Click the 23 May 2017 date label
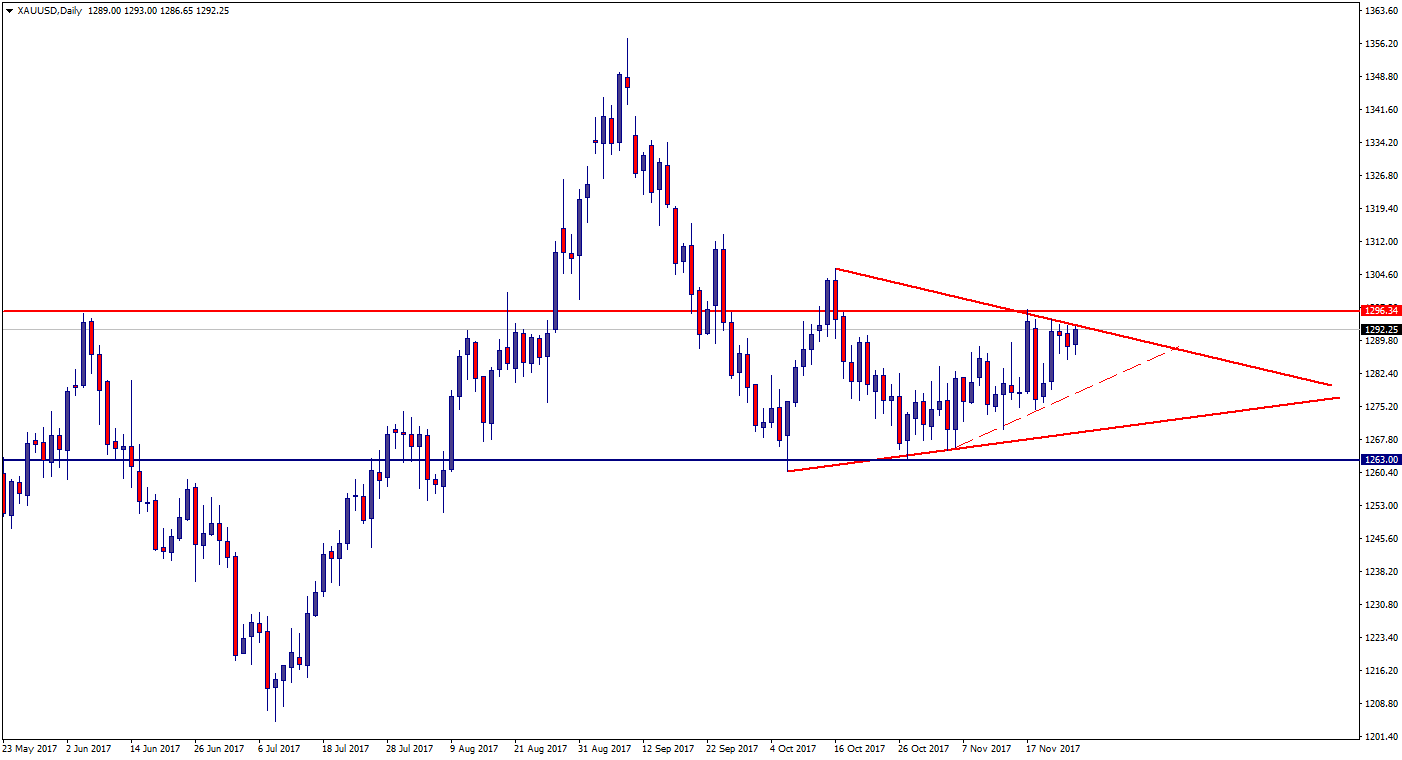 pyautogui.click(x=30, y=748)
